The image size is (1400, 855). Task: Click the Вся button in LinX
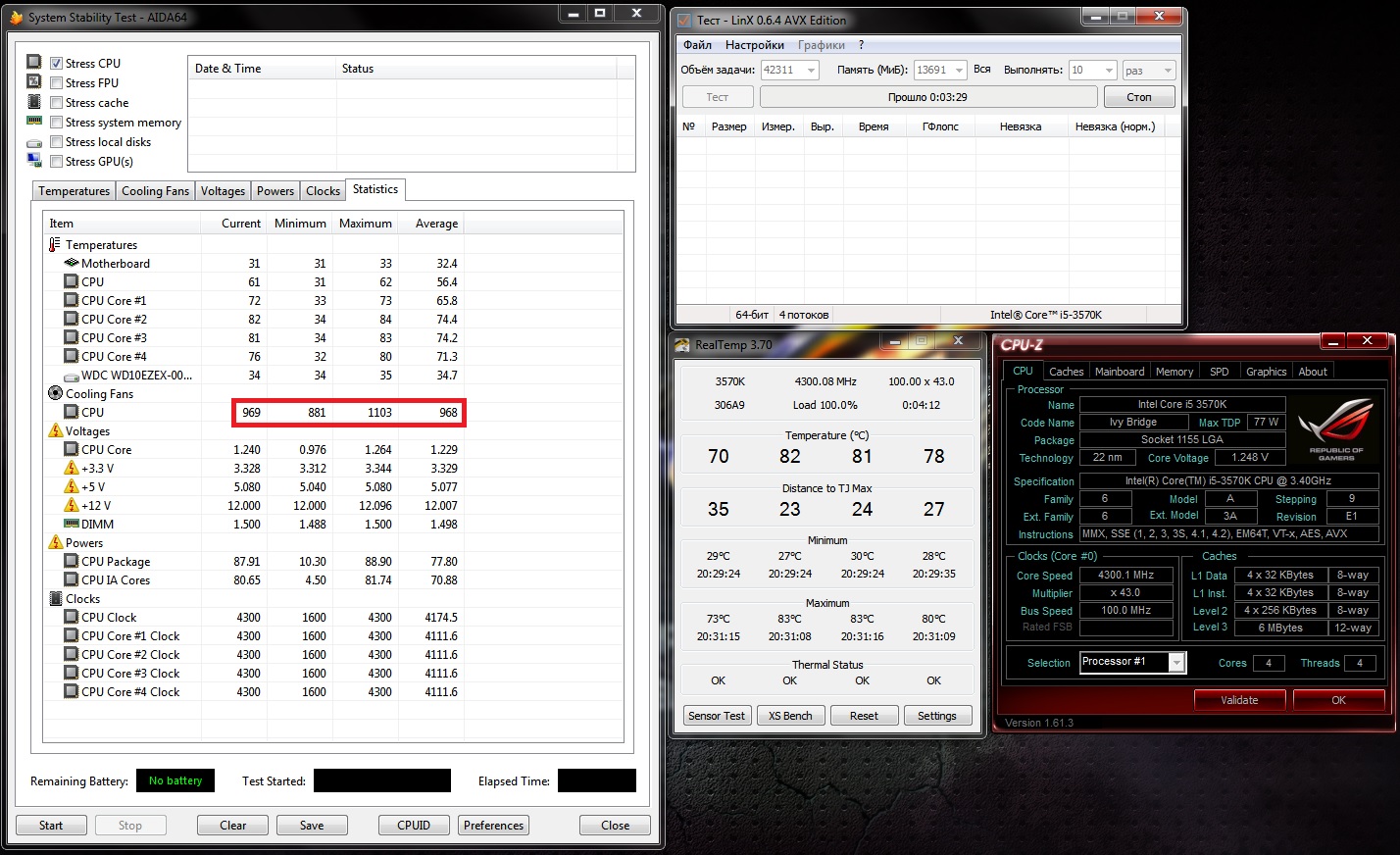(982, 70)
